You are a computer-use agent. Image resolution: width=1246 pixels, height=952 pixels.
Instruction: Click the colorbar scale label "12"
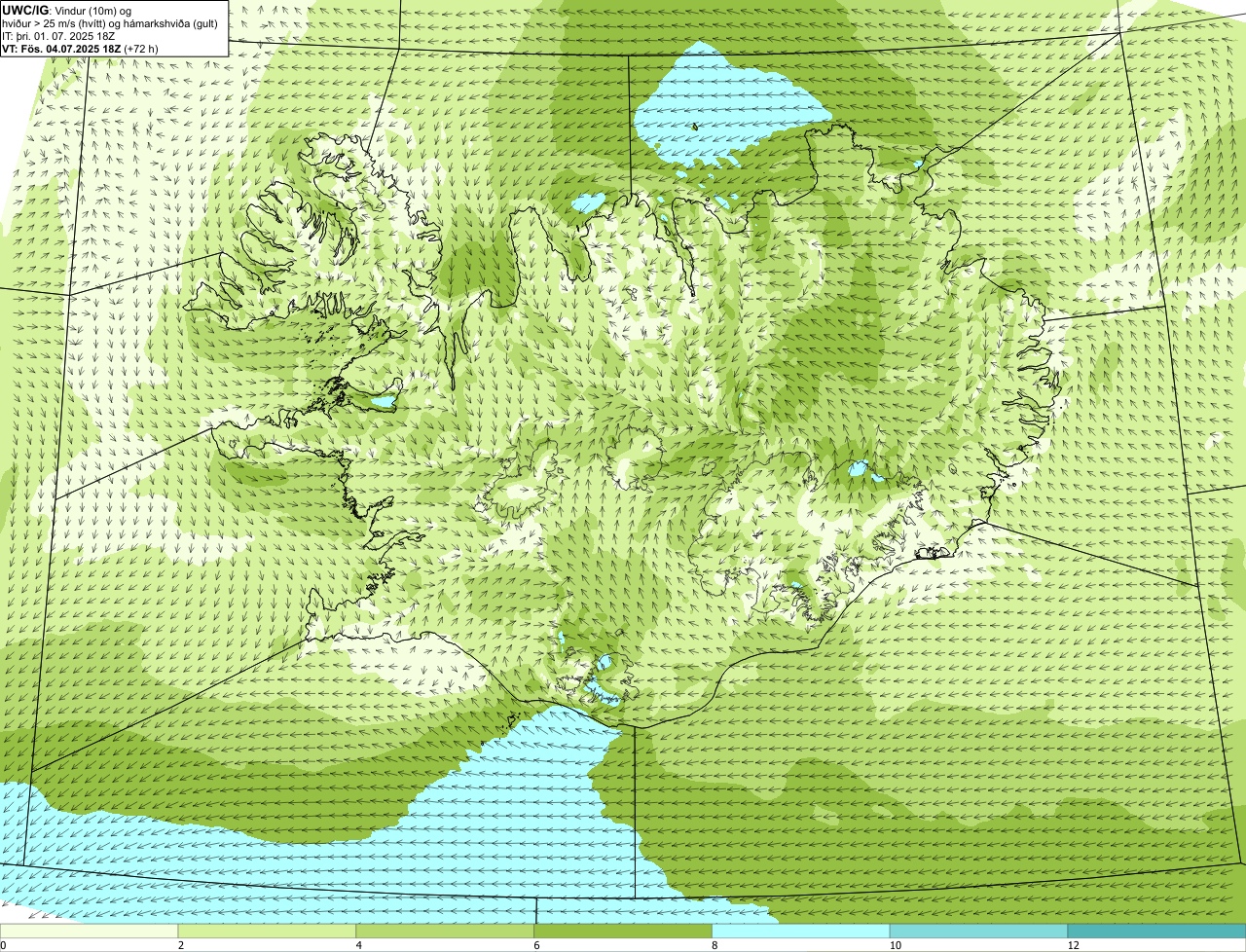[x=1073, y=945]
